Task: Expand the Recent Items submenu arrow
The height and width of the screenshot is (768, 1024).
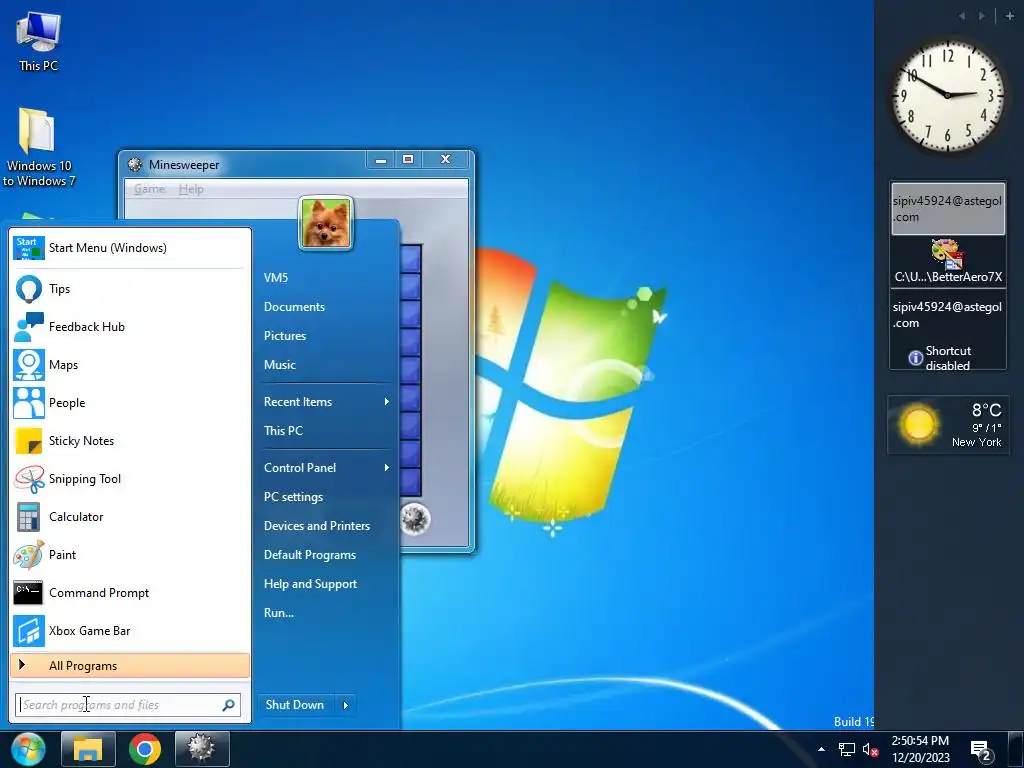Action: click(387, 402)
